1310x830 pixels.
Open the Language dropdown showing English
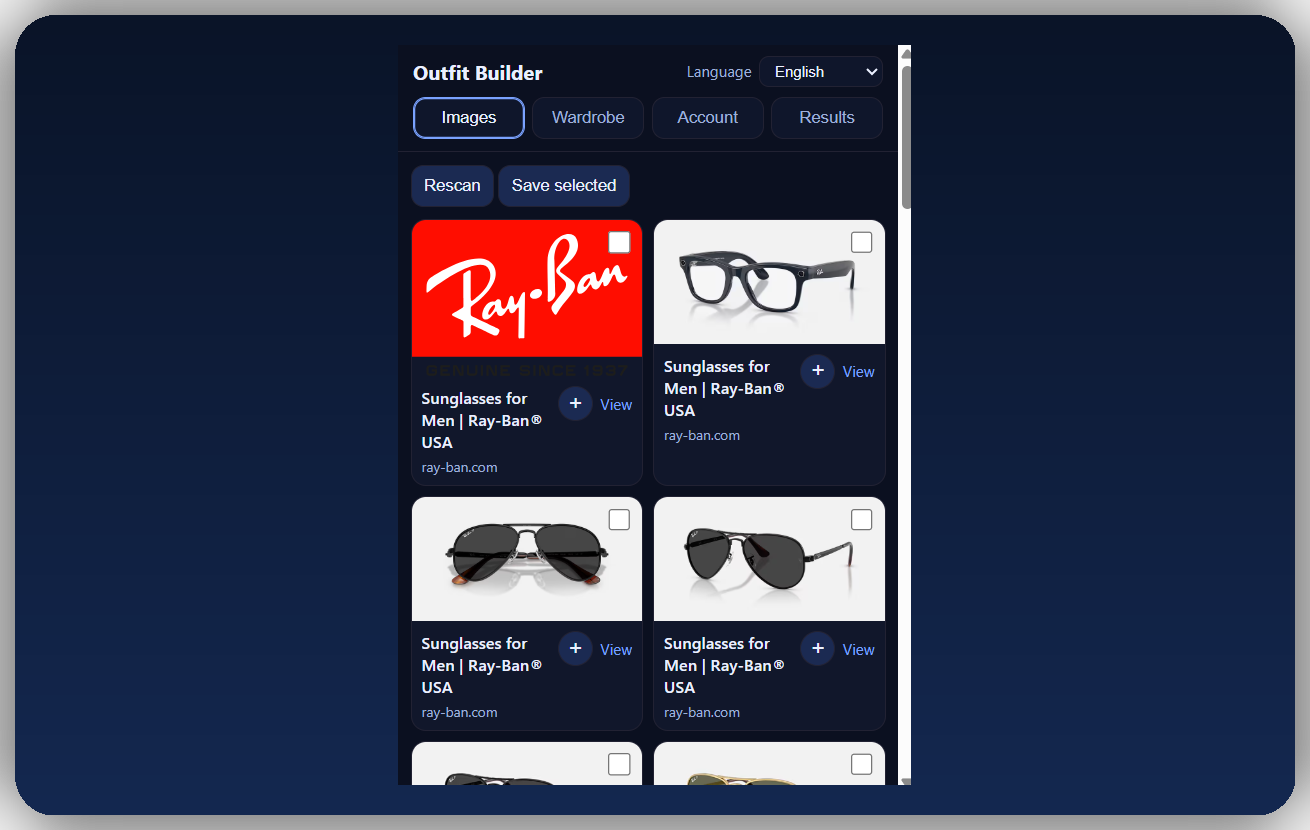pyautogui.click(x=820, y=72)
